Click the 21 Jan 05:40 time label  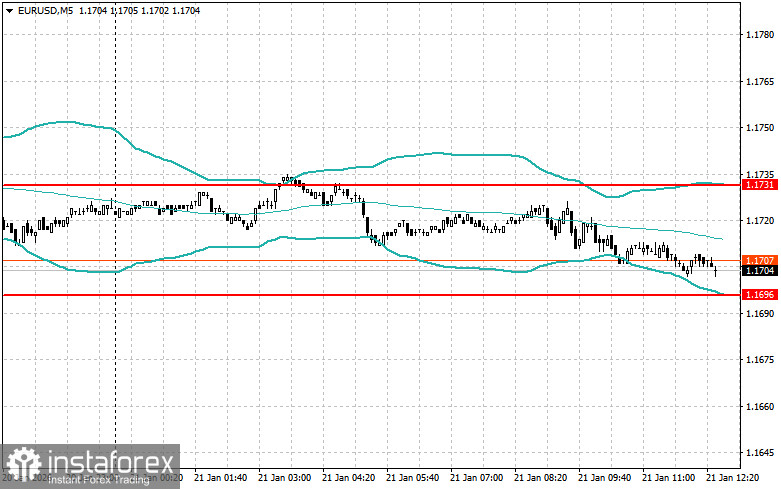tap(412, 478)
